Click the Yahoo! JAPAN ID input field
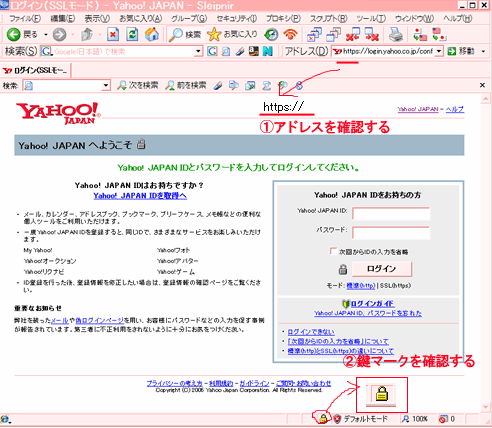Viewport: 492px width, 428px height. [391, 214]
